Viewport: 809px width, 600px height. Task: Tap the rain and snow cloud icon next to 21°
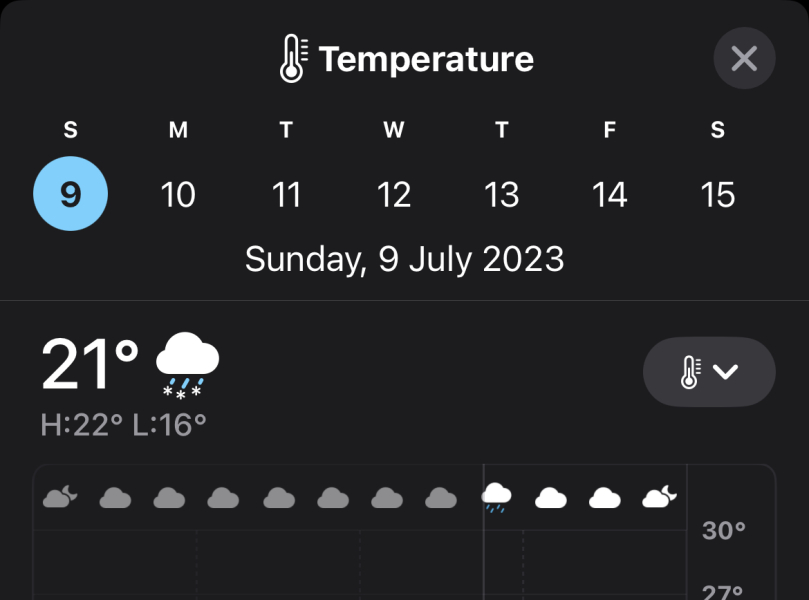[x=186, y=365]
